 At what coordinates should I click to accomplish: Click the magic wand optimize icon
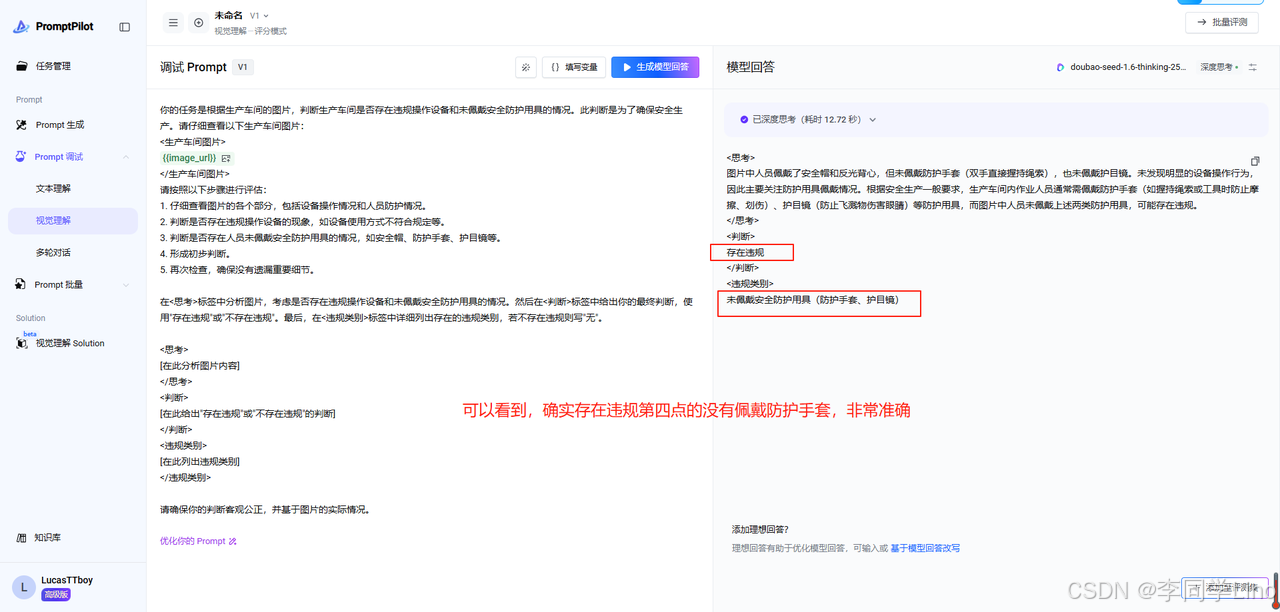point(525,67)
